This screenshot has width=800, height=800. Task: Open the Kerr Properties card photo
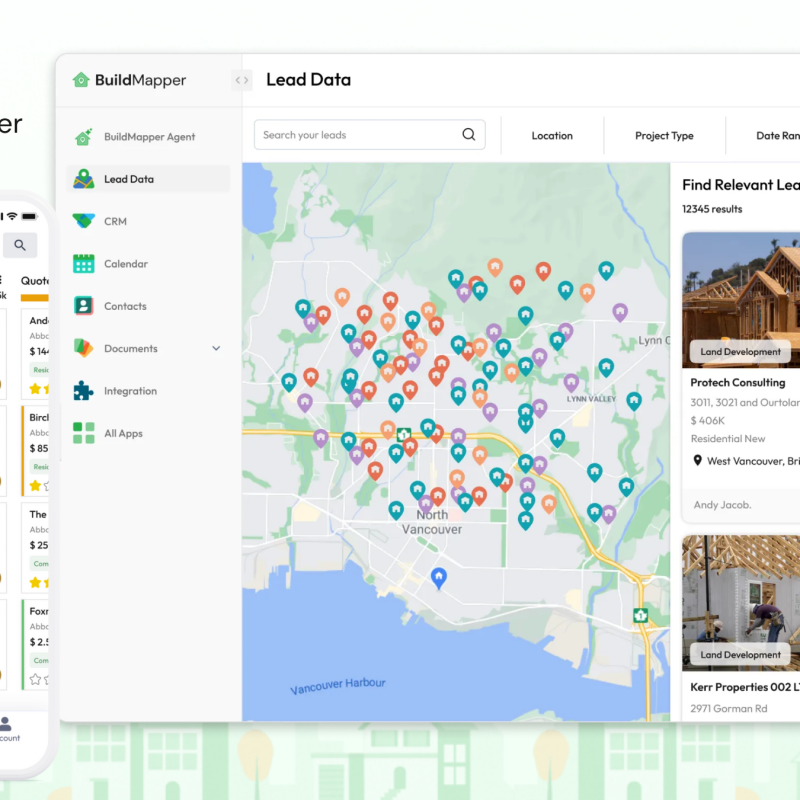point(741,603)
